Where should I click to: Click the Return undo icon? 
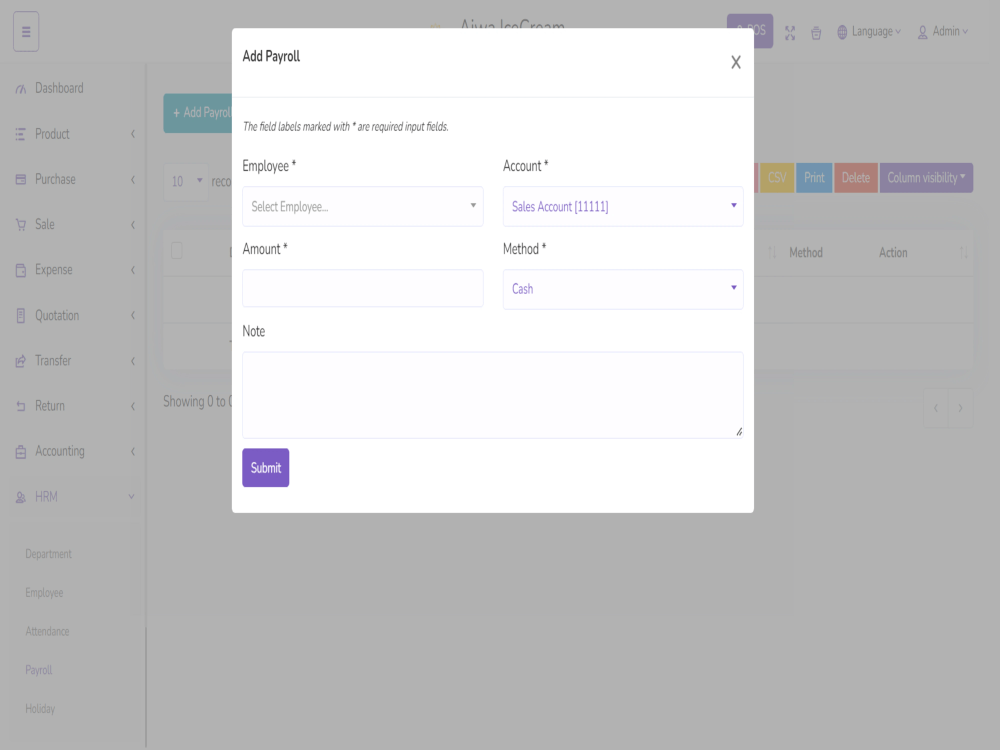(20, 406)
